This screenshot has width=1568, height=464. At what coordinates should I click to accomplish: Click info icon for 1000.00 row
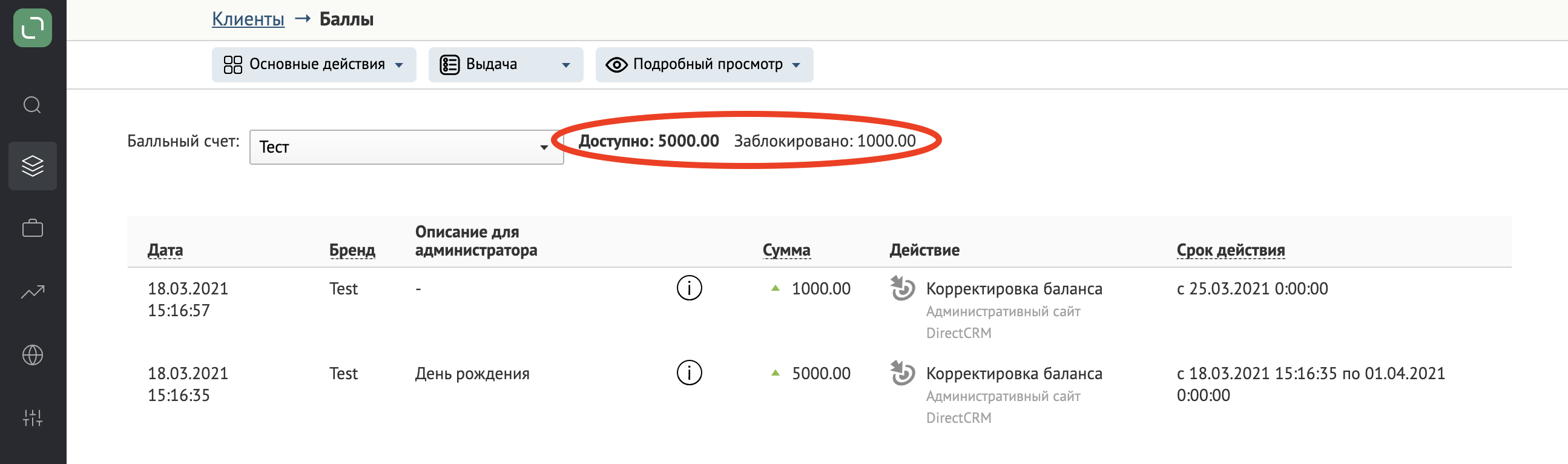[x=689, y=288]
